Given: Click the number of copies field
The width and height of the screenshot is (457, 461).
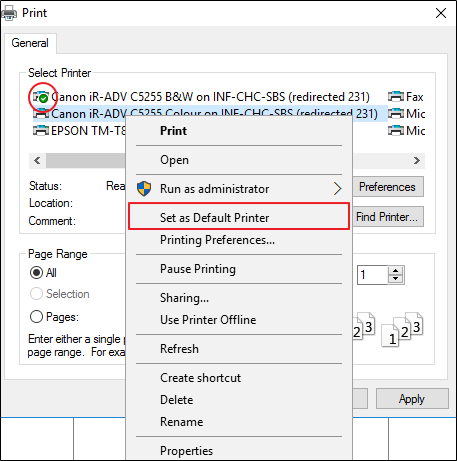Looking at the screenshot, I should coord(372,275).
